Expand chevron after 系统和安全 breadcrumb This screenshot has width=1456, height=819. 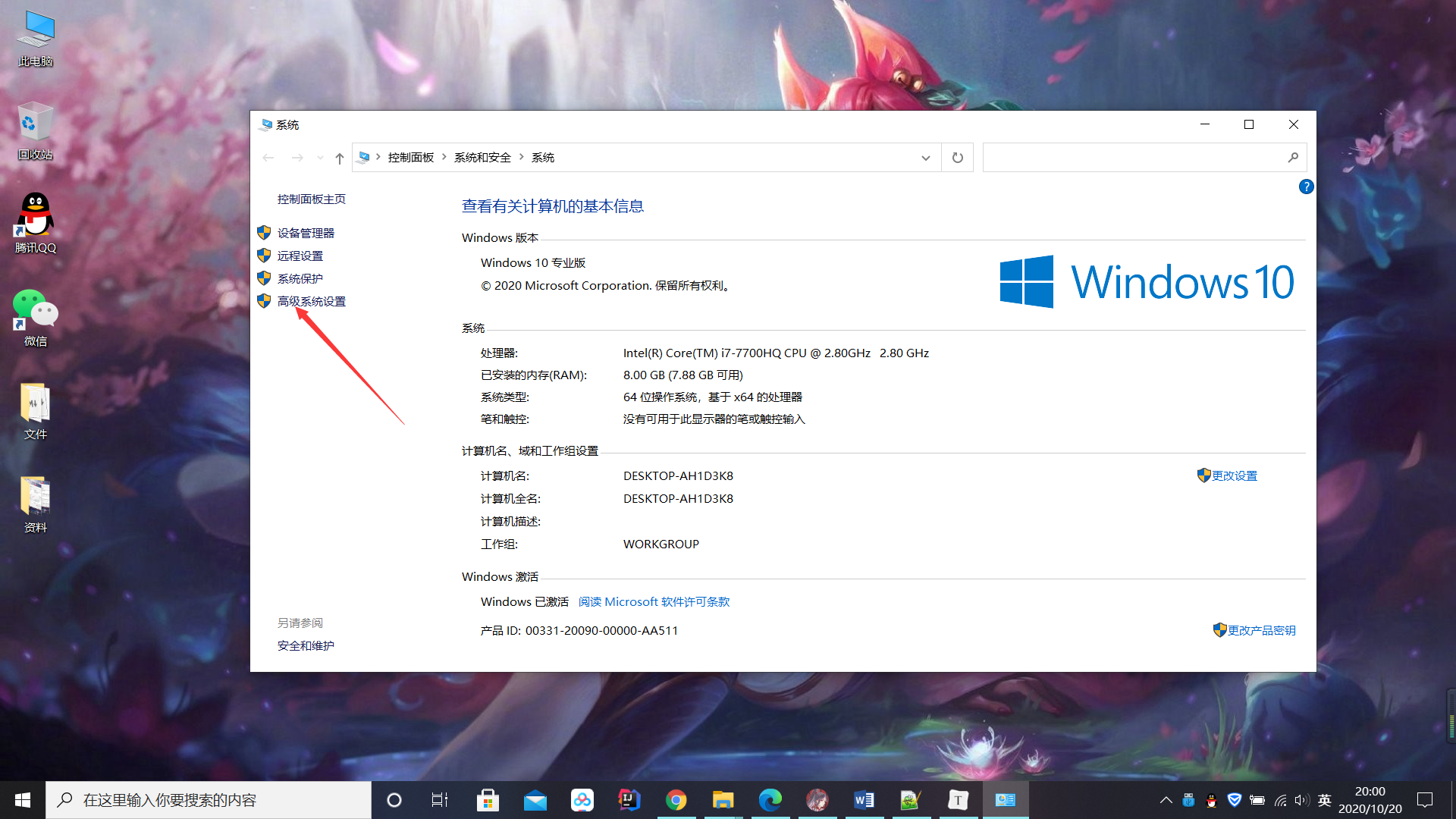[522, 157]
